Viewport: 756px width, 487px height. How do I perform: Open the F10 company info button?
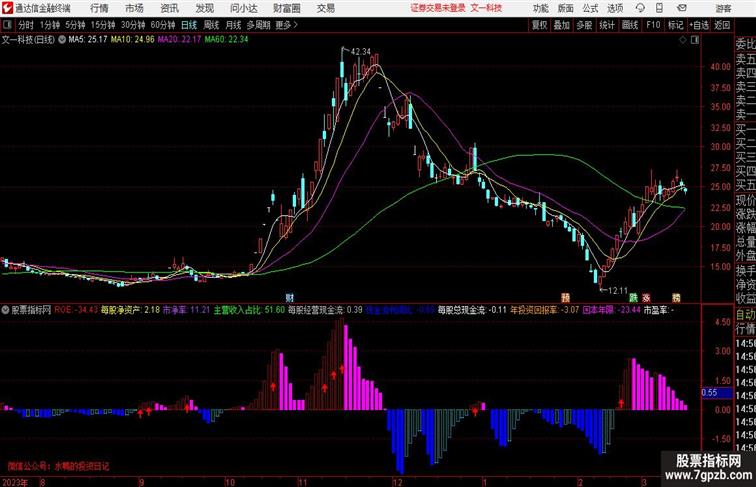(x=653, y=25)
